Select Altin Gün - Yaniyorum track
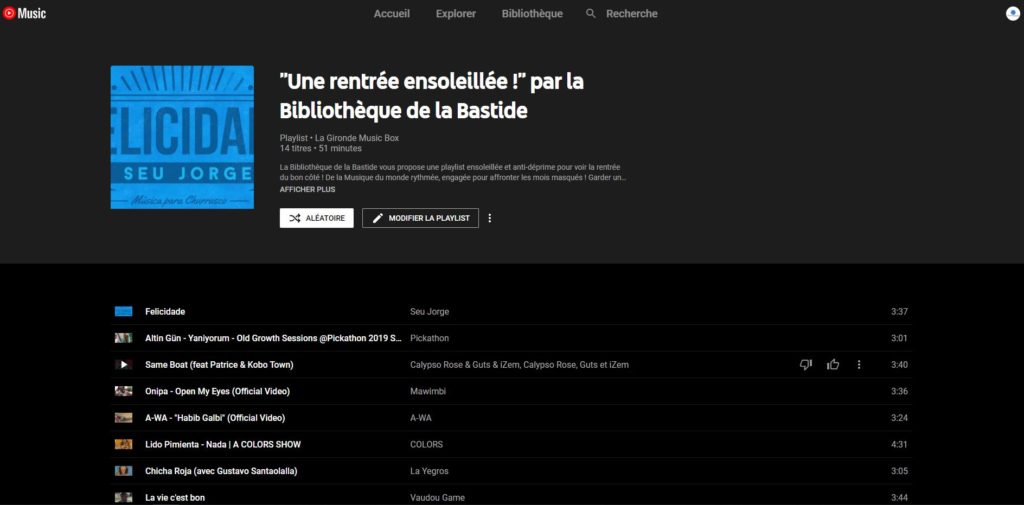This screenshot has height=505, width=1024. coord(273,338)
